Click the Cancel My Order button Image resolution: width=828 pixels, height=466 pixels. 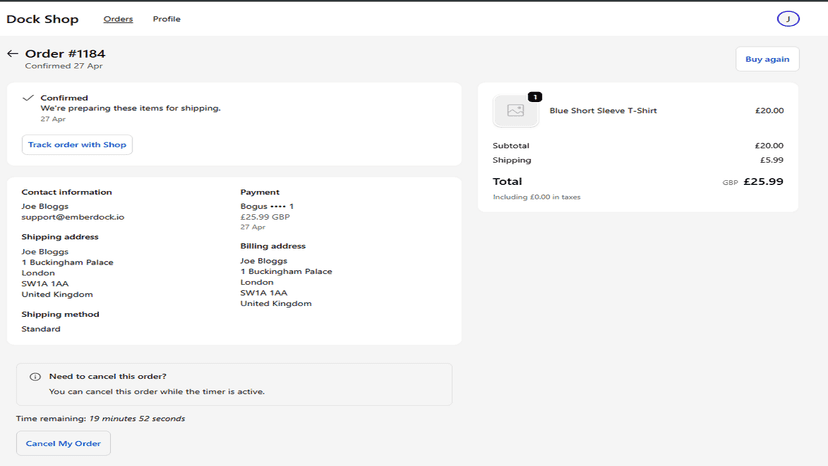(63, 443)
